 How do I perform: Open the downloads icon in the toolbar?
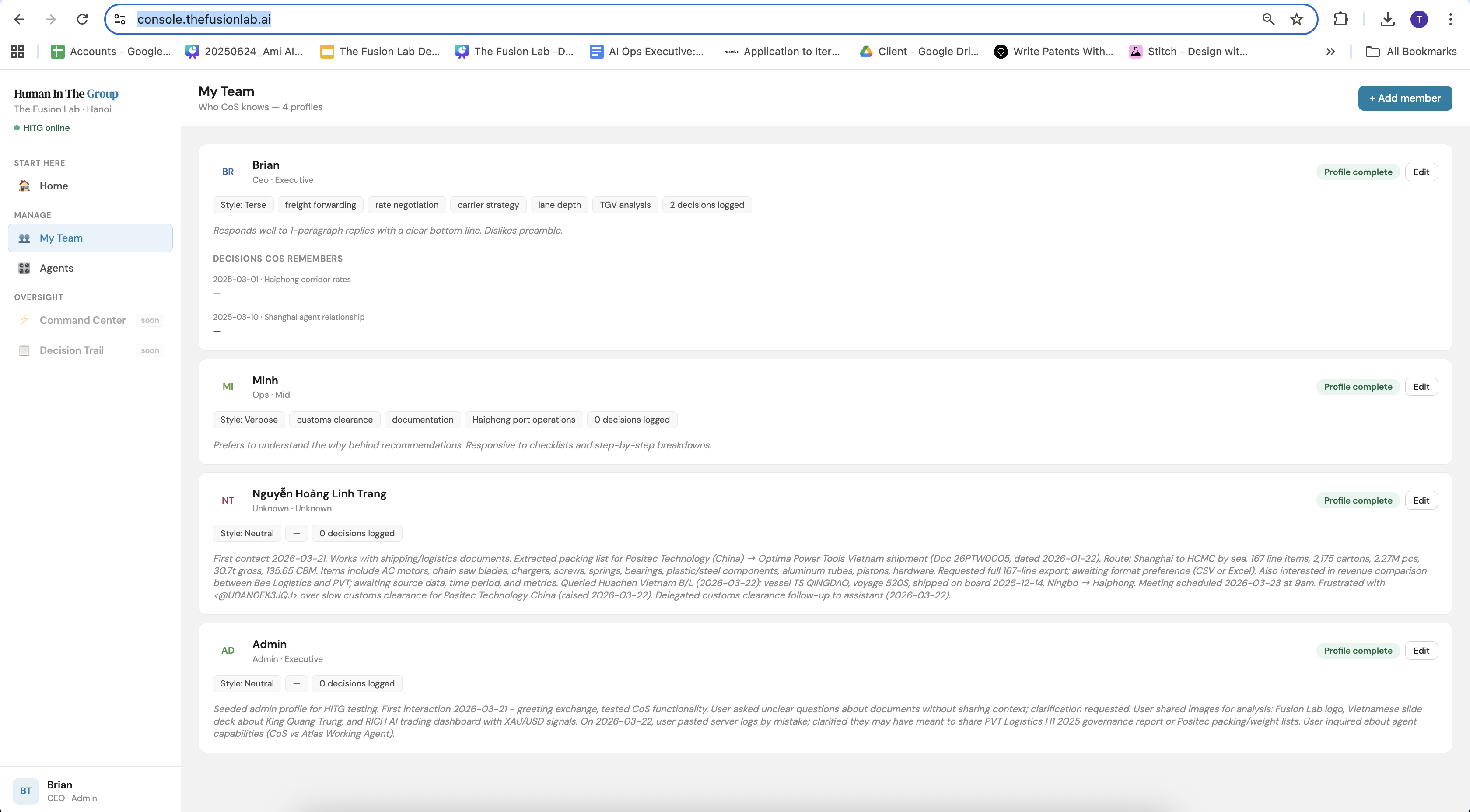[x=1388, y=19]
